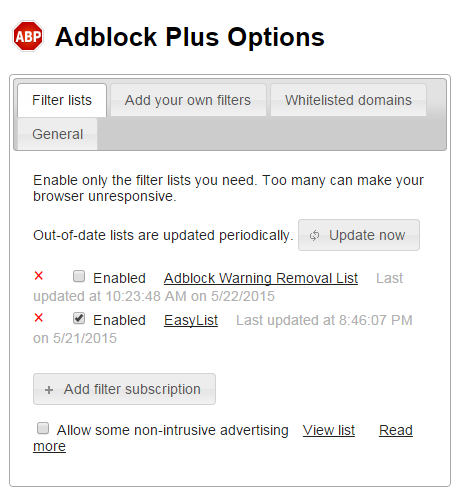The width and height of the screenshot is (459, 496).
Task: Click the ABP stop-sign logo
Action: click(28, 36)
